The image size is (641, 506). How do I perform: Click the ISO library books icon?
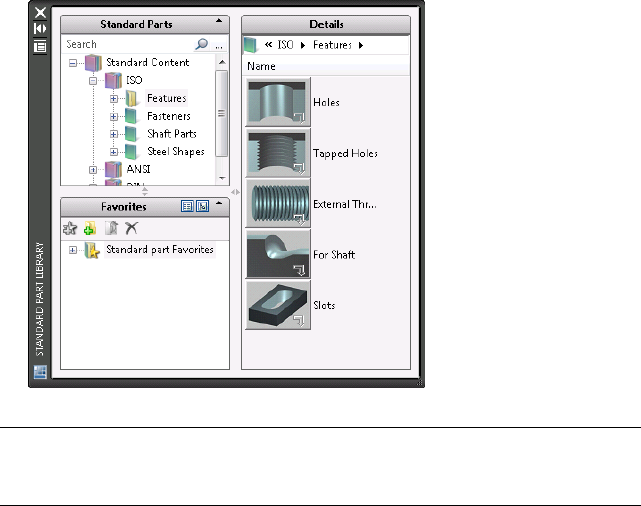(113, 81)
